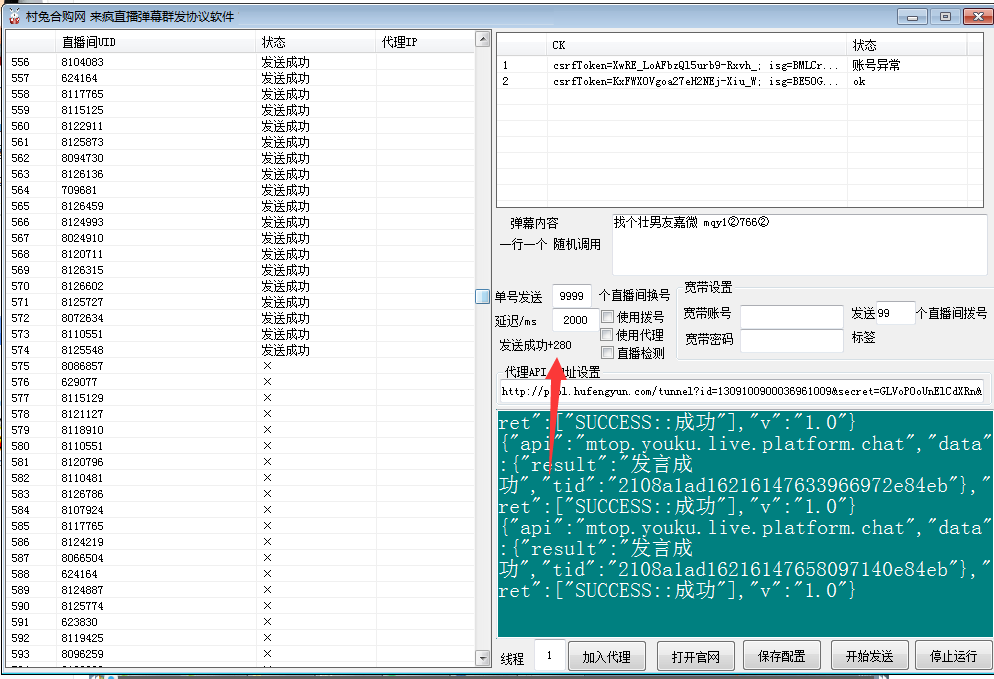Click the 宽带账号 input field
This screenshot has width=994, height=679.
tap(791, 316)
